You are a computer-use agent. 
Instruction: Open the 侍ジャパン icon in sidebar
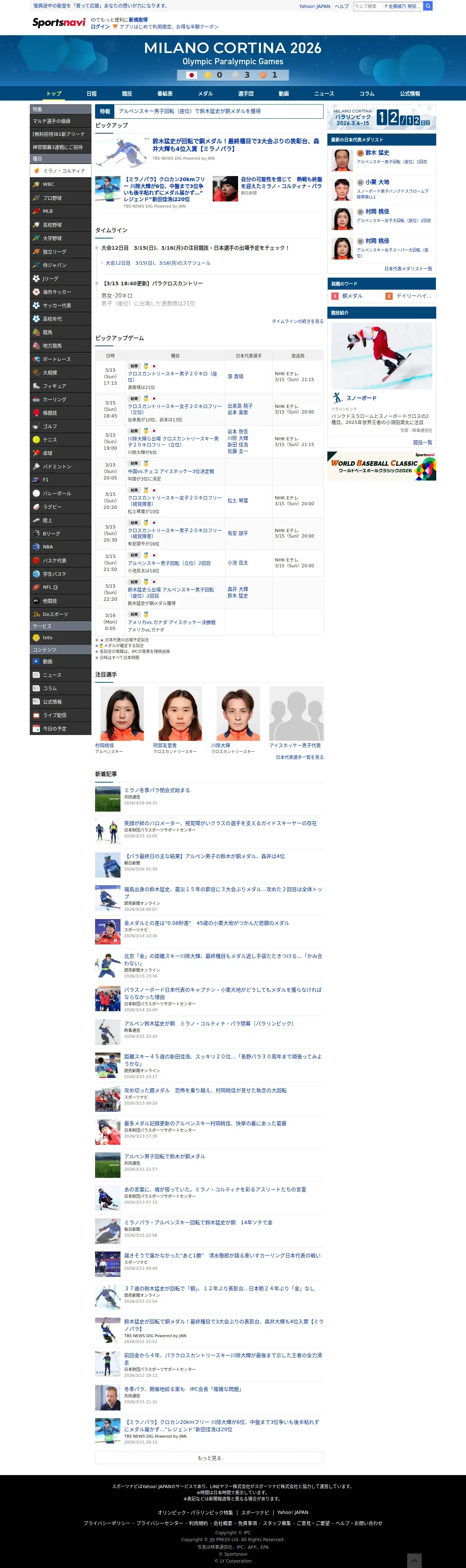pos(37,265)
